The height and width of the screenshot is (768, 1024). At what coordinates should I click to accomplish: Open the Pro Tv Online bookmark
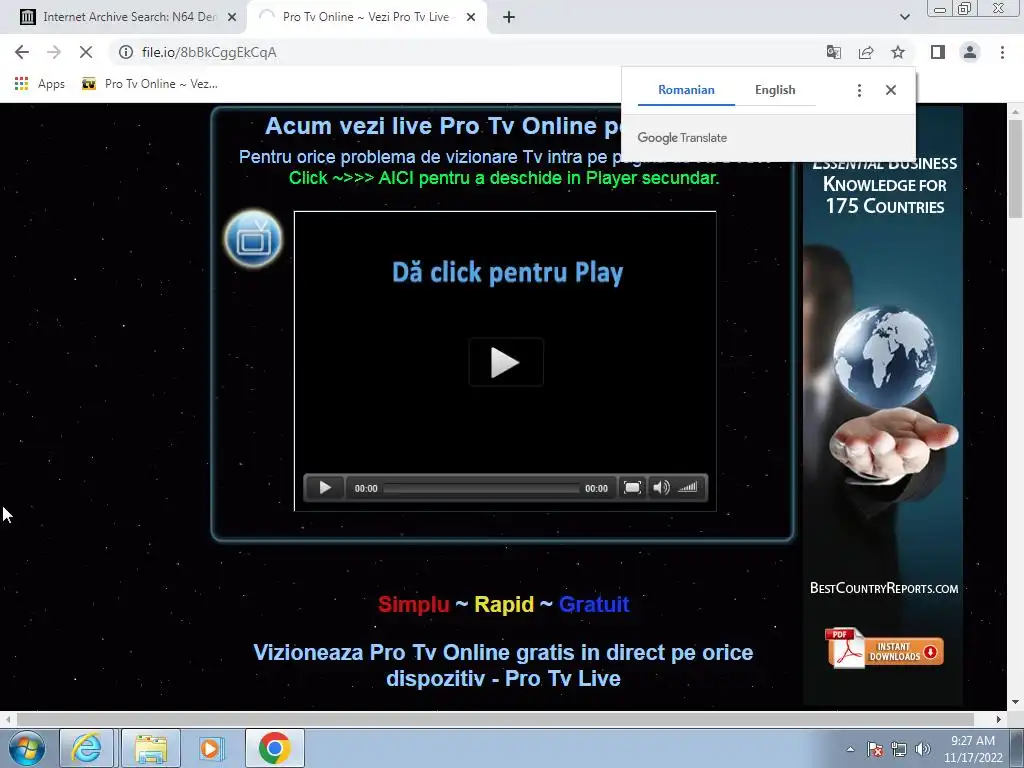click(x=150, y=84)
